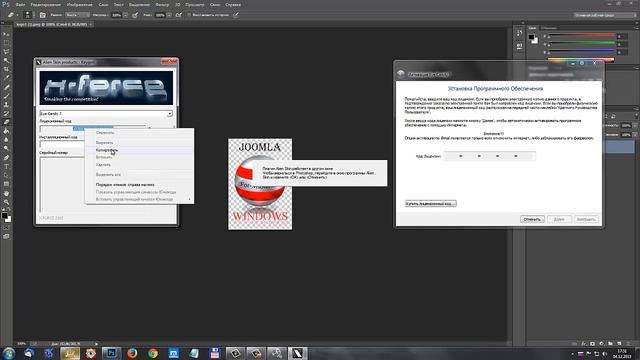This screenshot has width=640, height=360.
Task: Select the Dodge tool
Action: coord(6,149)
